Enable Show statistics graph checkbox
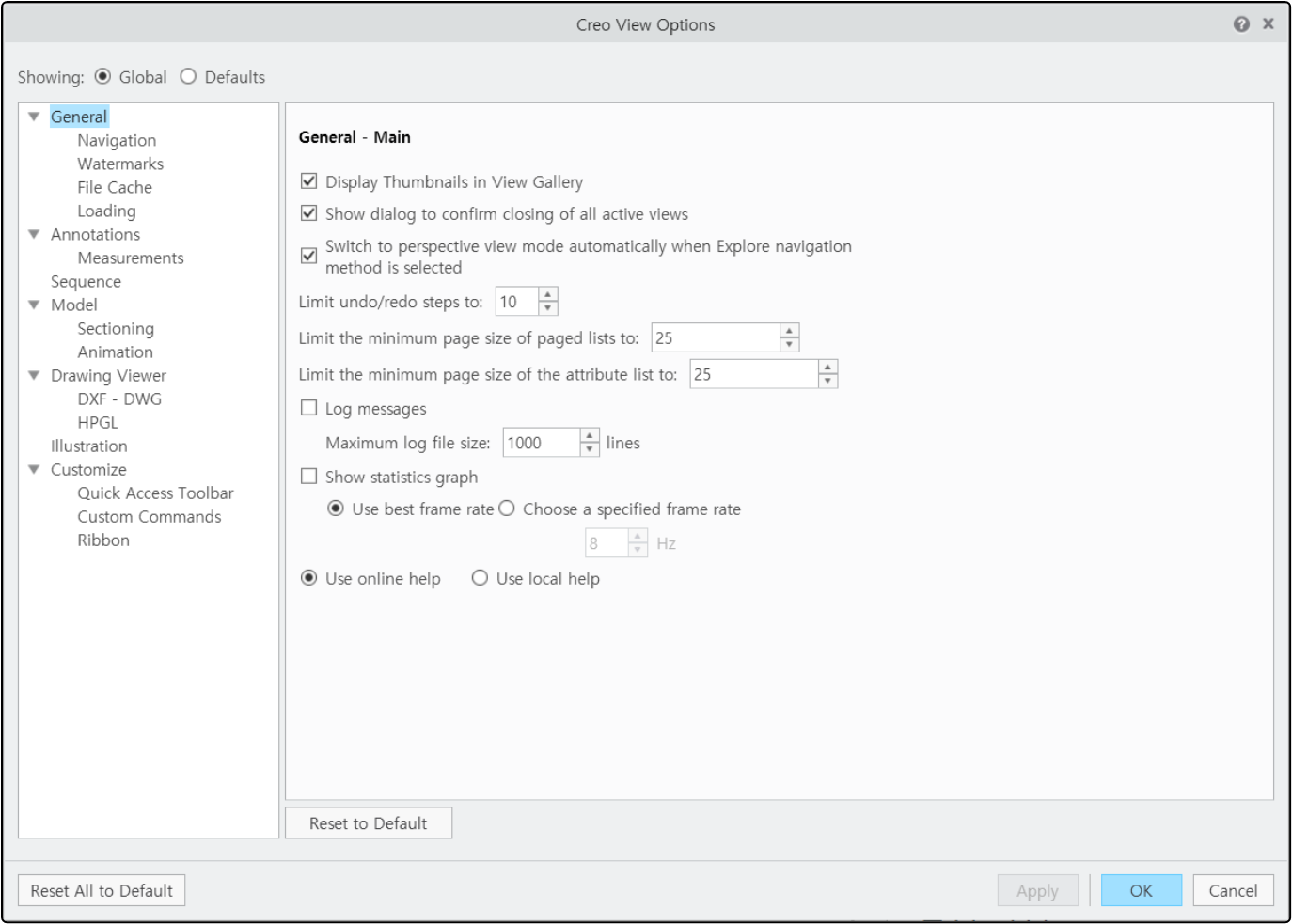 (308, 477)
